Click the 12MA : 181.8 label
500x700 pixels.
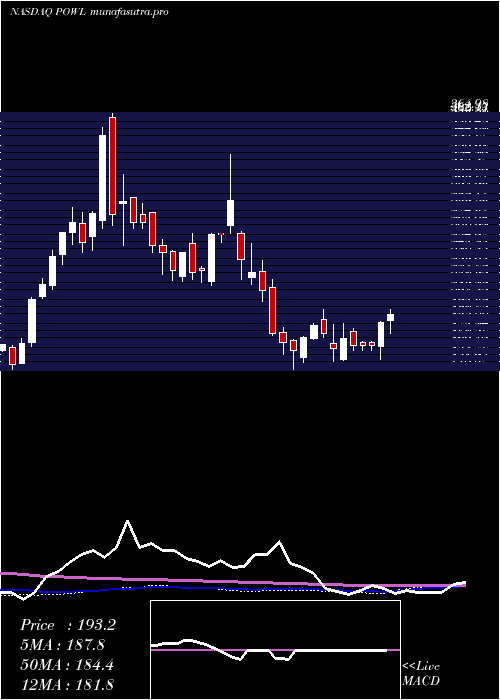67,684
